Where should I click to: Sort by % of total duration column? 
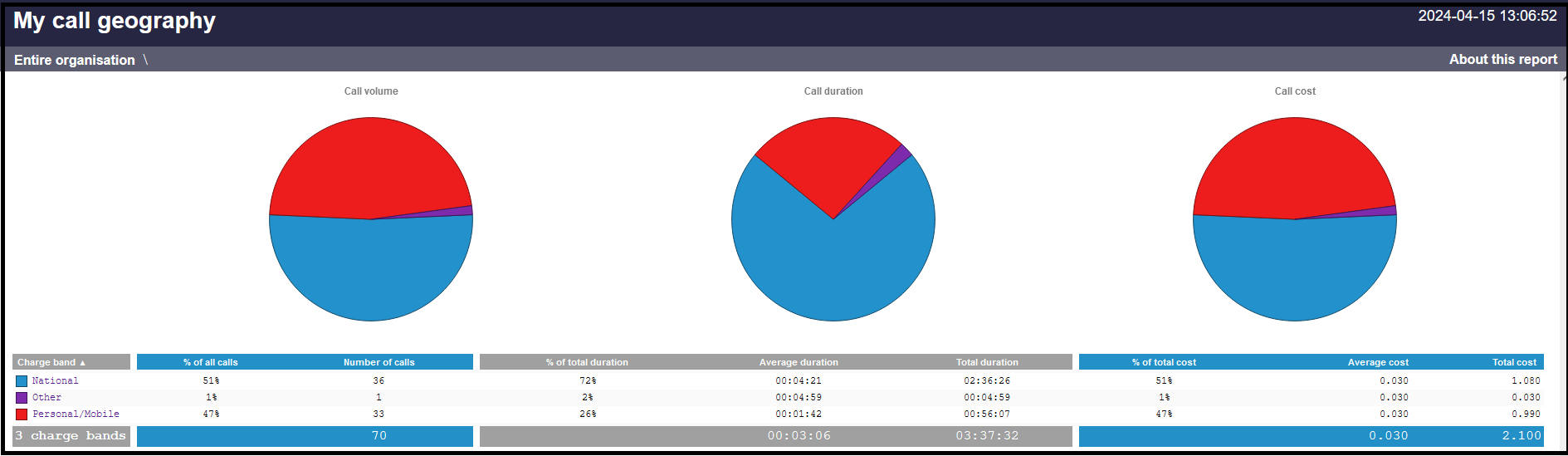pyautogui.click(x=587, y=362)
